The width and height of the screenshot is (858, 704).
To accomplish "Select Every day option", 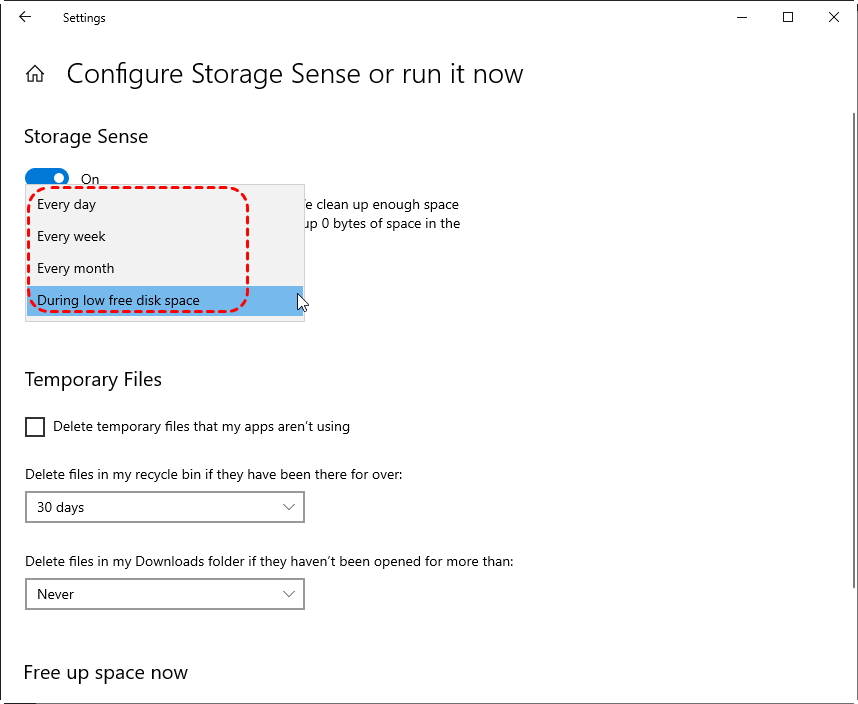I will click(67, 204).
